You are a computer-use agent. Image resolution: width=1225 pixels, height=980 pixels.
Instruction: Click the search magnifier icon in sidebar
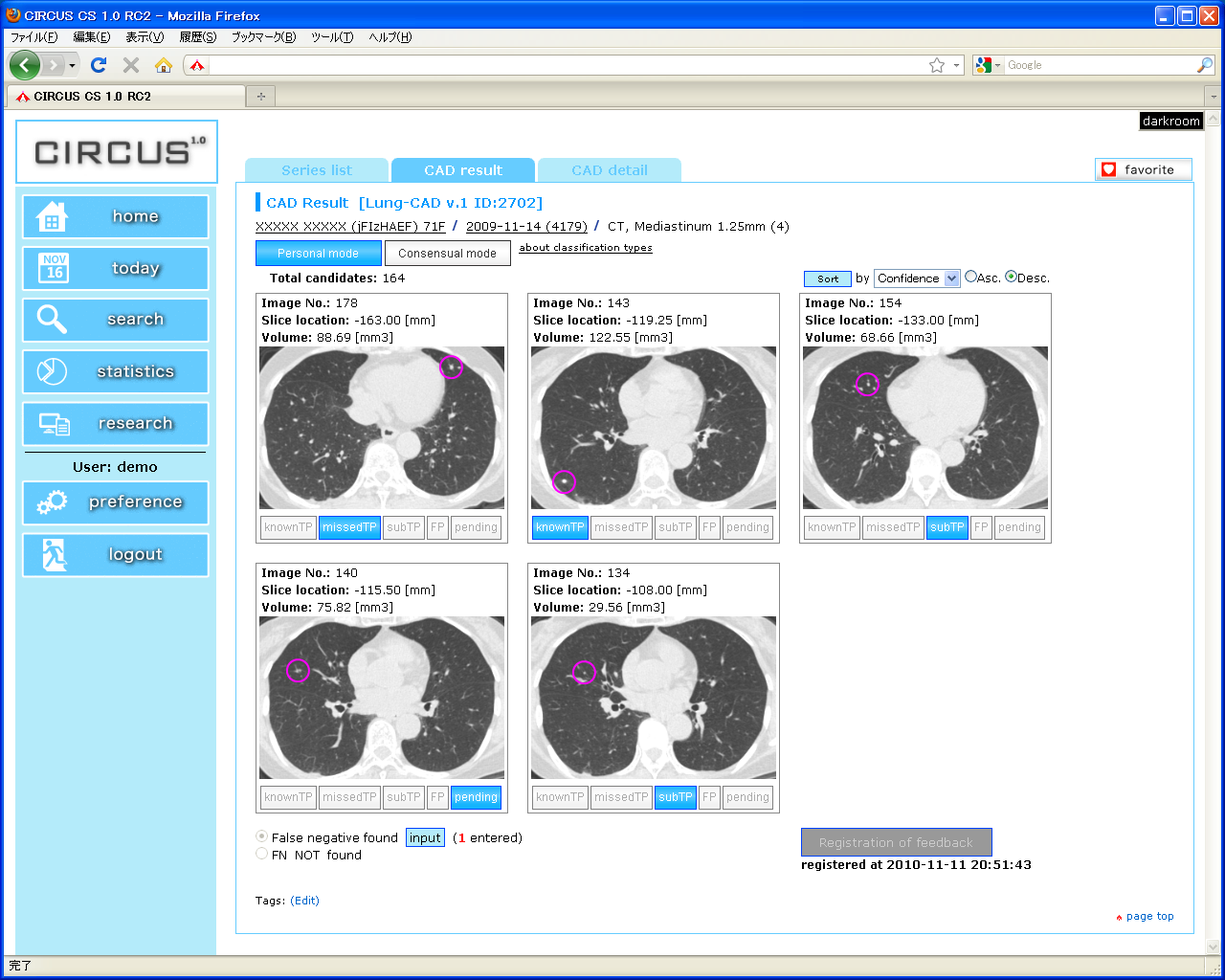pos(52,320)
